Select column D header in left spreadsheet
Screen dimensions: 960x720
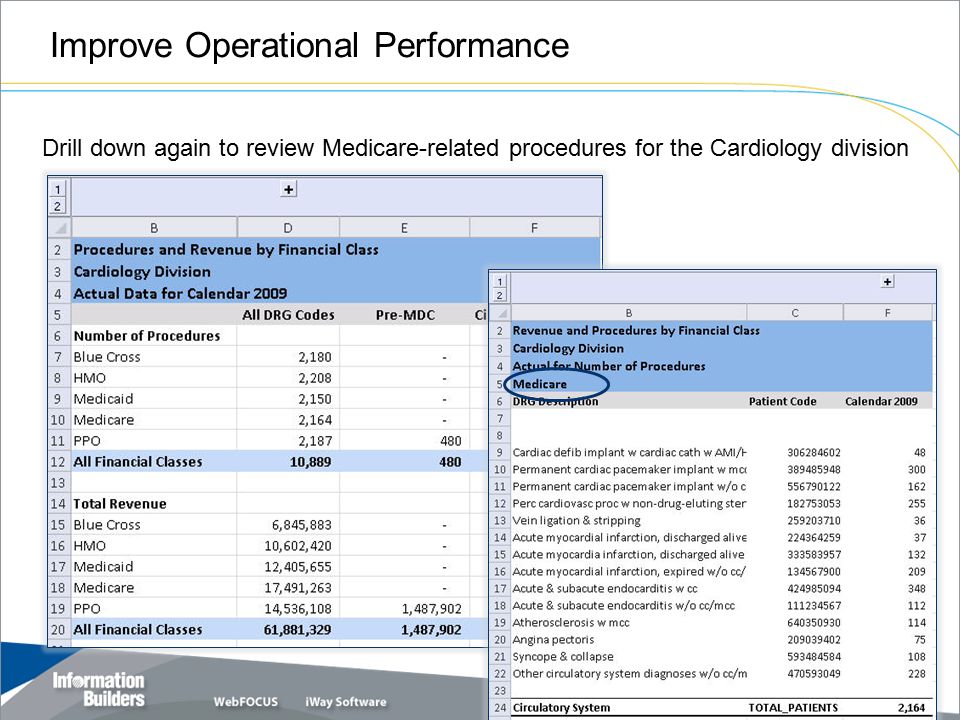point(288,228)
